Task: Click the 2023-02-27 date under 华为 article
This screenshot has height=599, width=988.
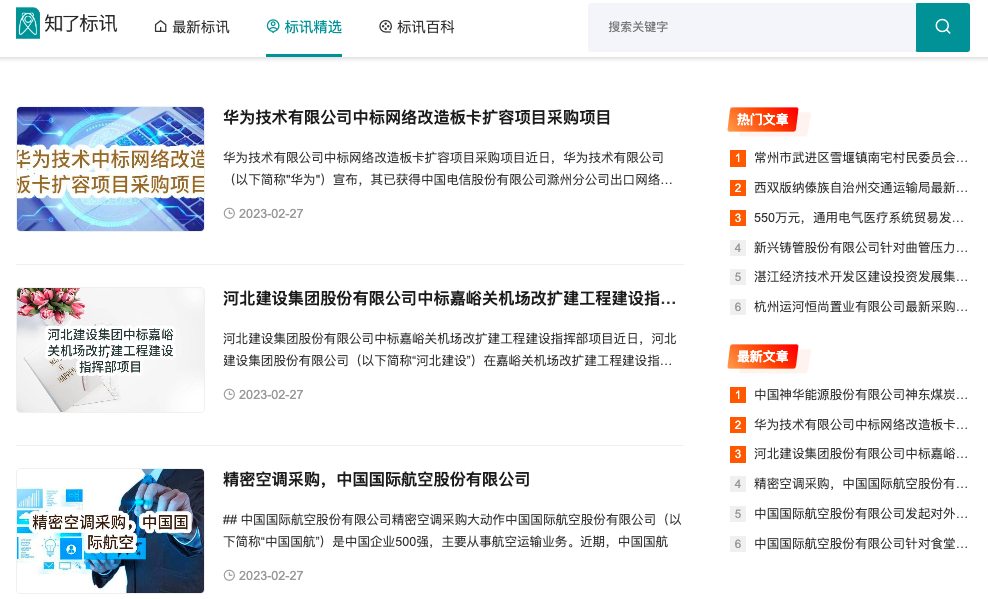Action: coord(263,214)
